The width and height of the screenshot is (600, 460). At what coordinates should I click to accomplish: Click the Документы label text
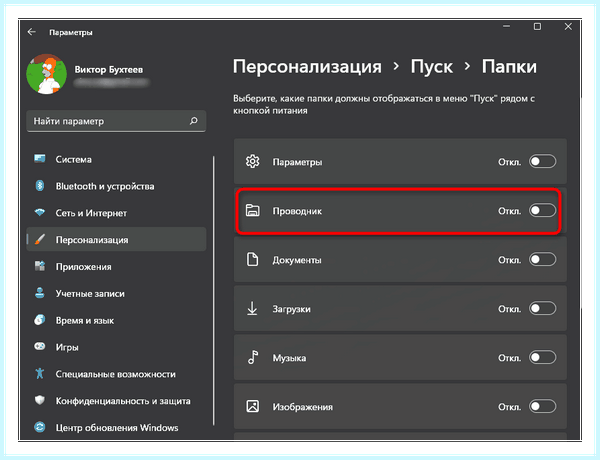coord(297,260)
